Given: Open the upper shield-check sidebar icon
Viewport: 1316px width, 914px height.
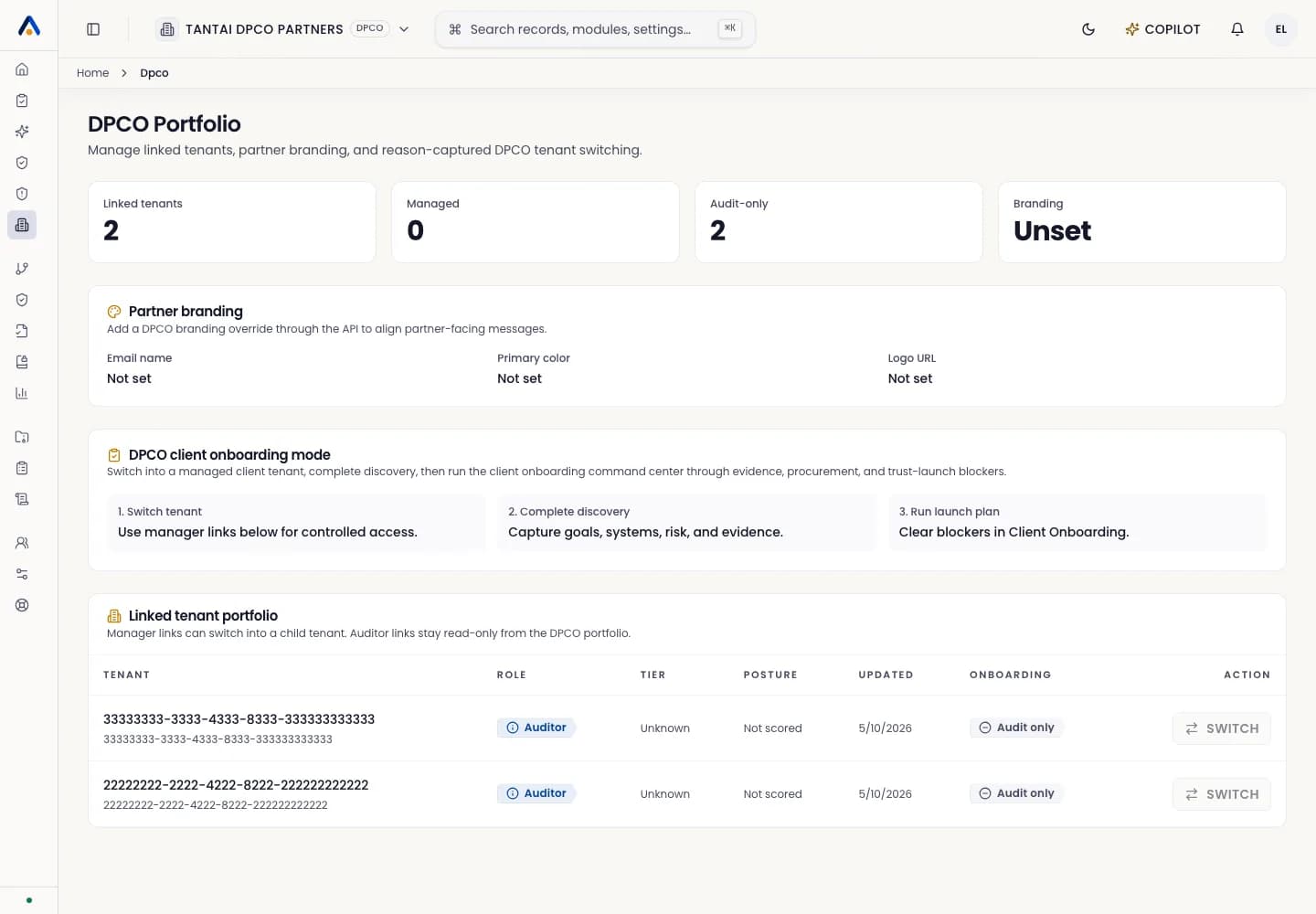Looking at the screenshot, I should click(x=22, y=163).
